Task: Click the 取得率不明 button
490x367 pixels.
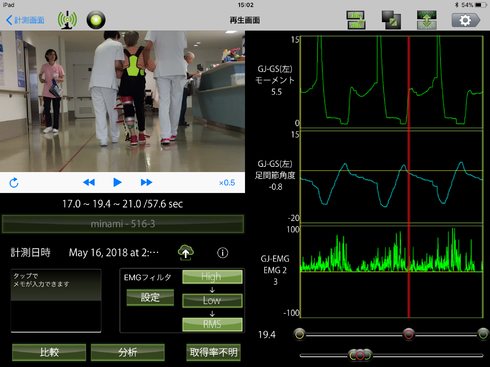Action: pos(213,352)
